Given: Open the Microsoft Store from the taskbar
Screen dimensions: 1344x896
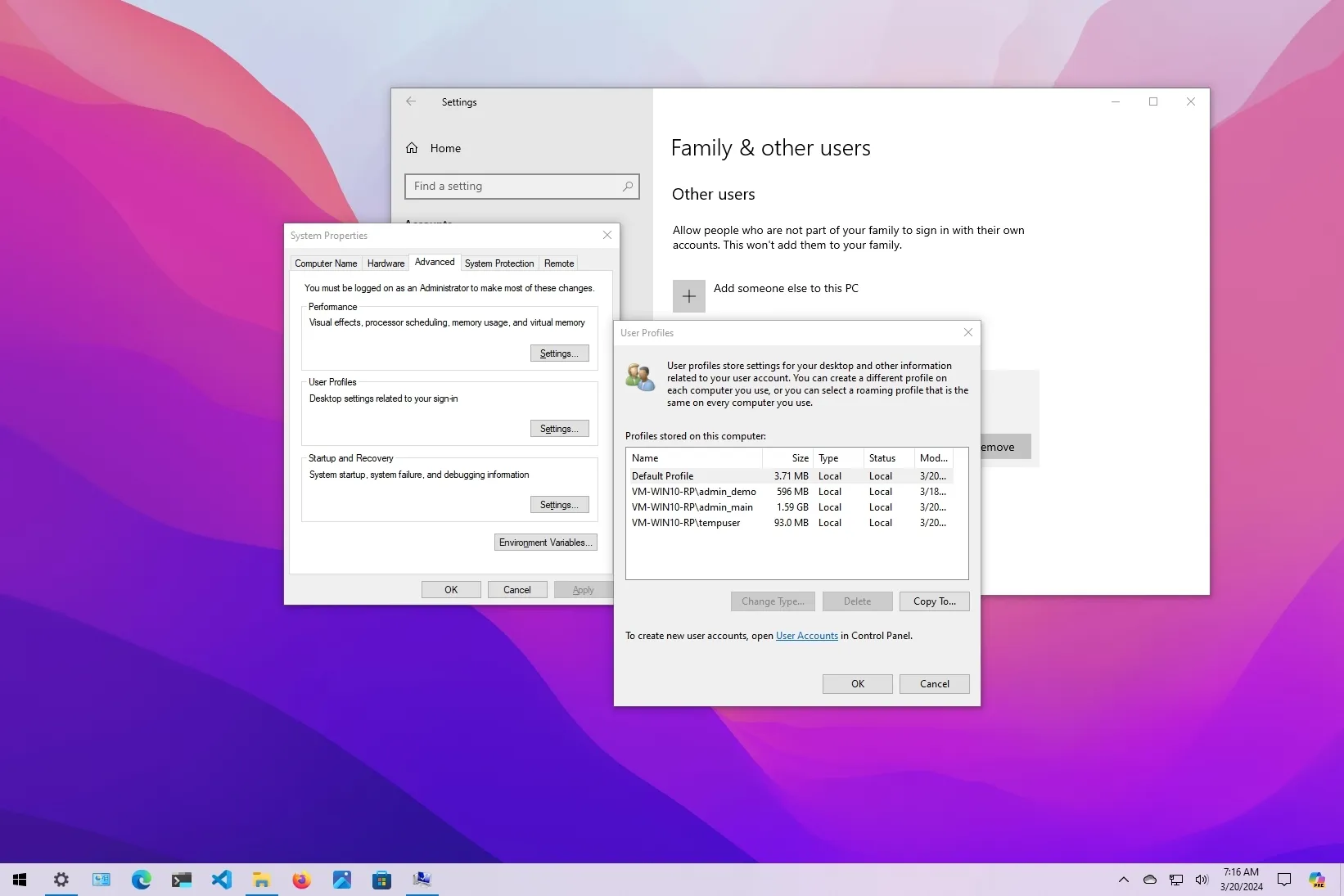Looking at the screenshot, I should [381, 880].
